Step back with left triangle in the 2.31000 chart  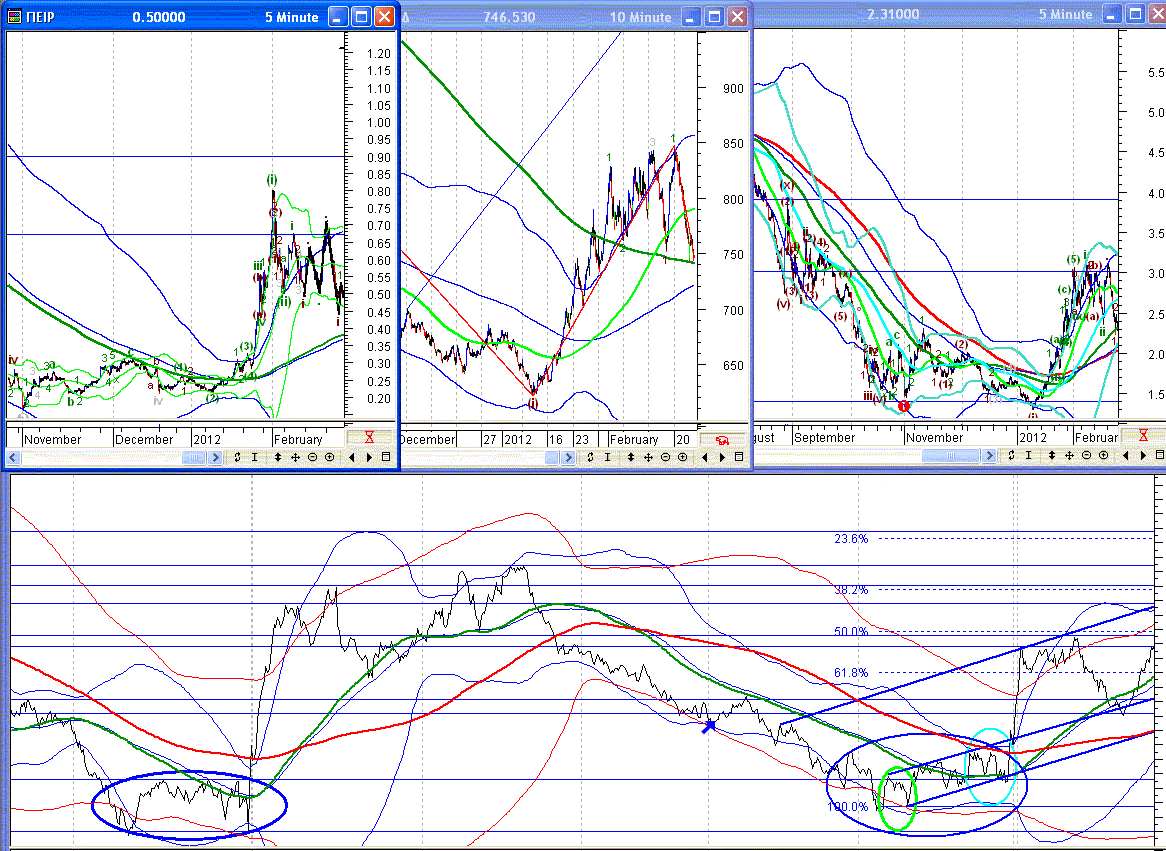[x=1126, y=455]
